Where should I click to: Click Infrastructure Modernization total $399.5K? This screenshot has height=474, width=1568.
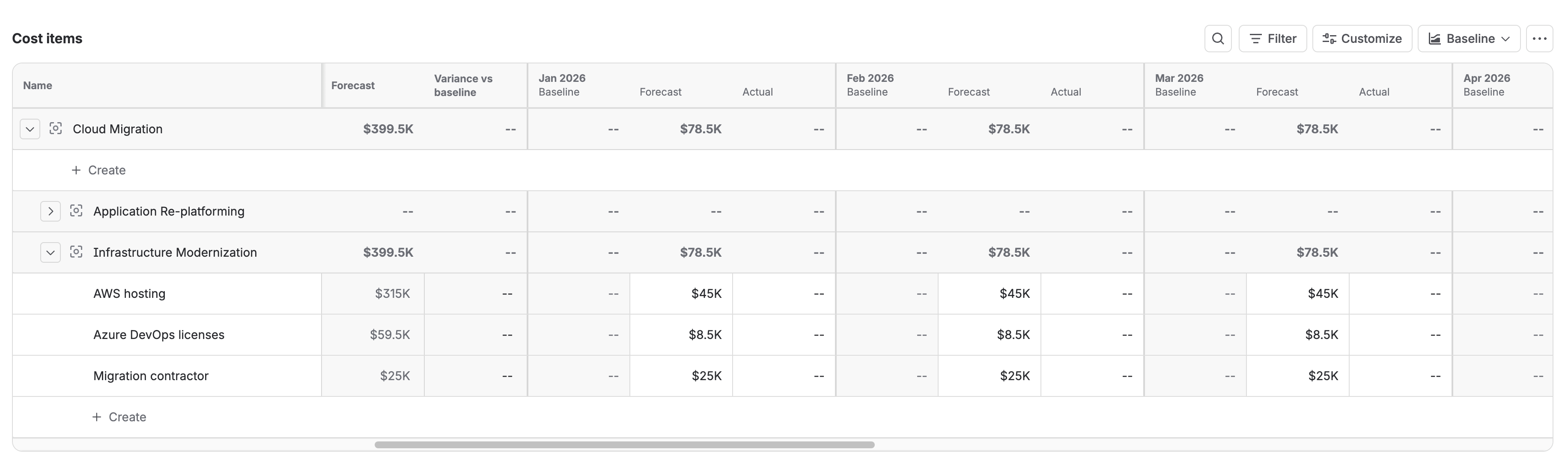click(x=388, y=252)
